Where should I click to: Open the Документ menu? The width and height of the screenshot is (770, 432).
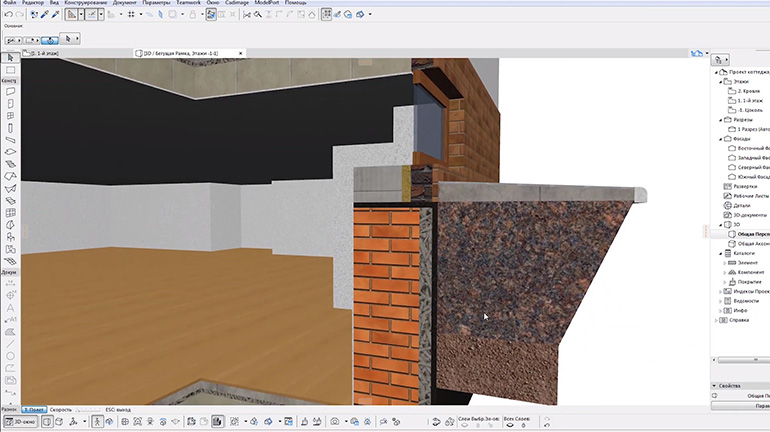pos(125,4)
